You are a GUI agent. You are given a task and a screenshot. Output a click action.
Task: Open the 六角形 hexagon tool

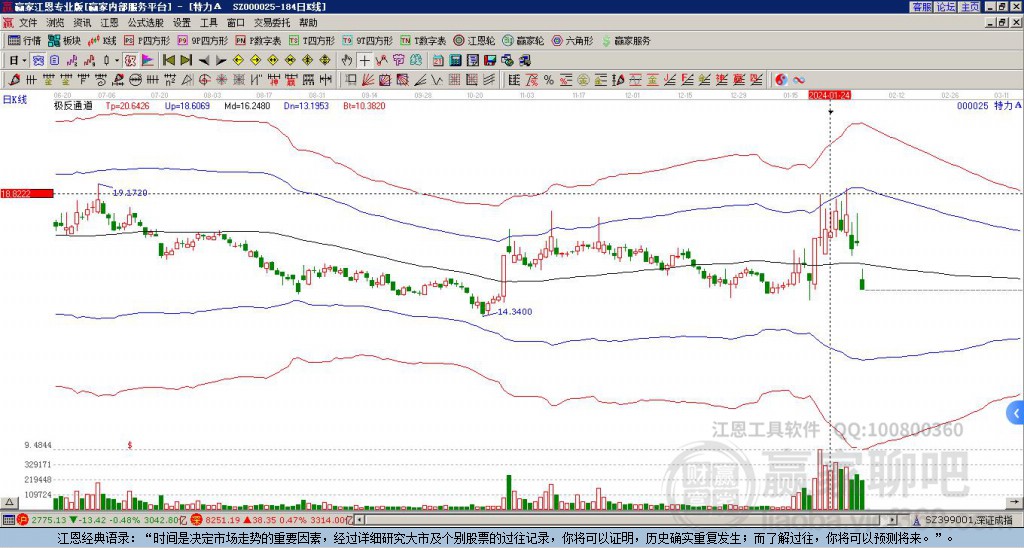tap(573, 40)
